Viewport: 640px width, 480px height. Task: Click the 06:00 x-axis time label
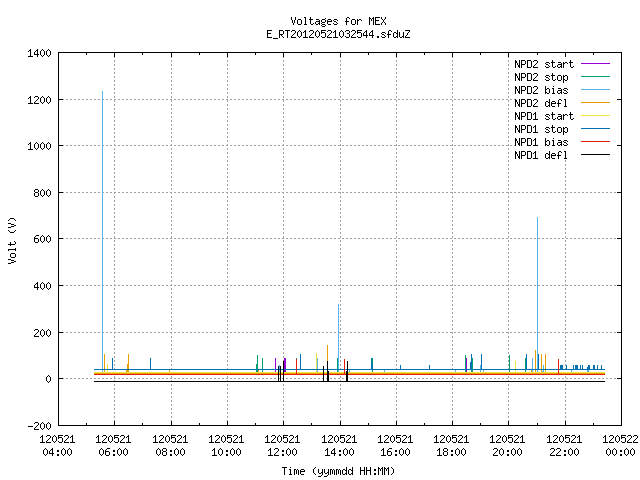pyautogui.click(x=113, y=452)
